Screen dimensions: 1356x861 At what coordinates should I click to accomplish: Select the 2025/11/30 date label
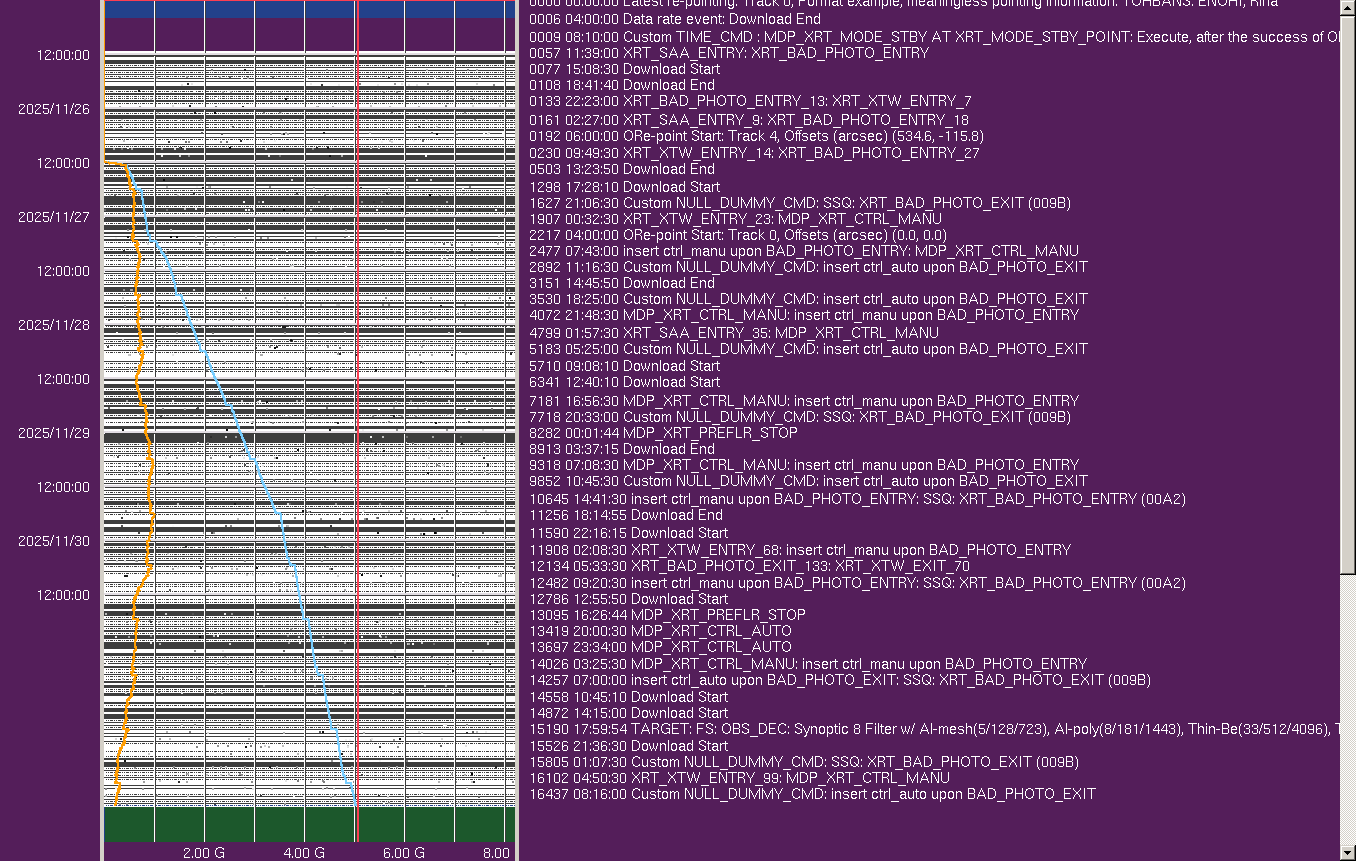[54, 541]
